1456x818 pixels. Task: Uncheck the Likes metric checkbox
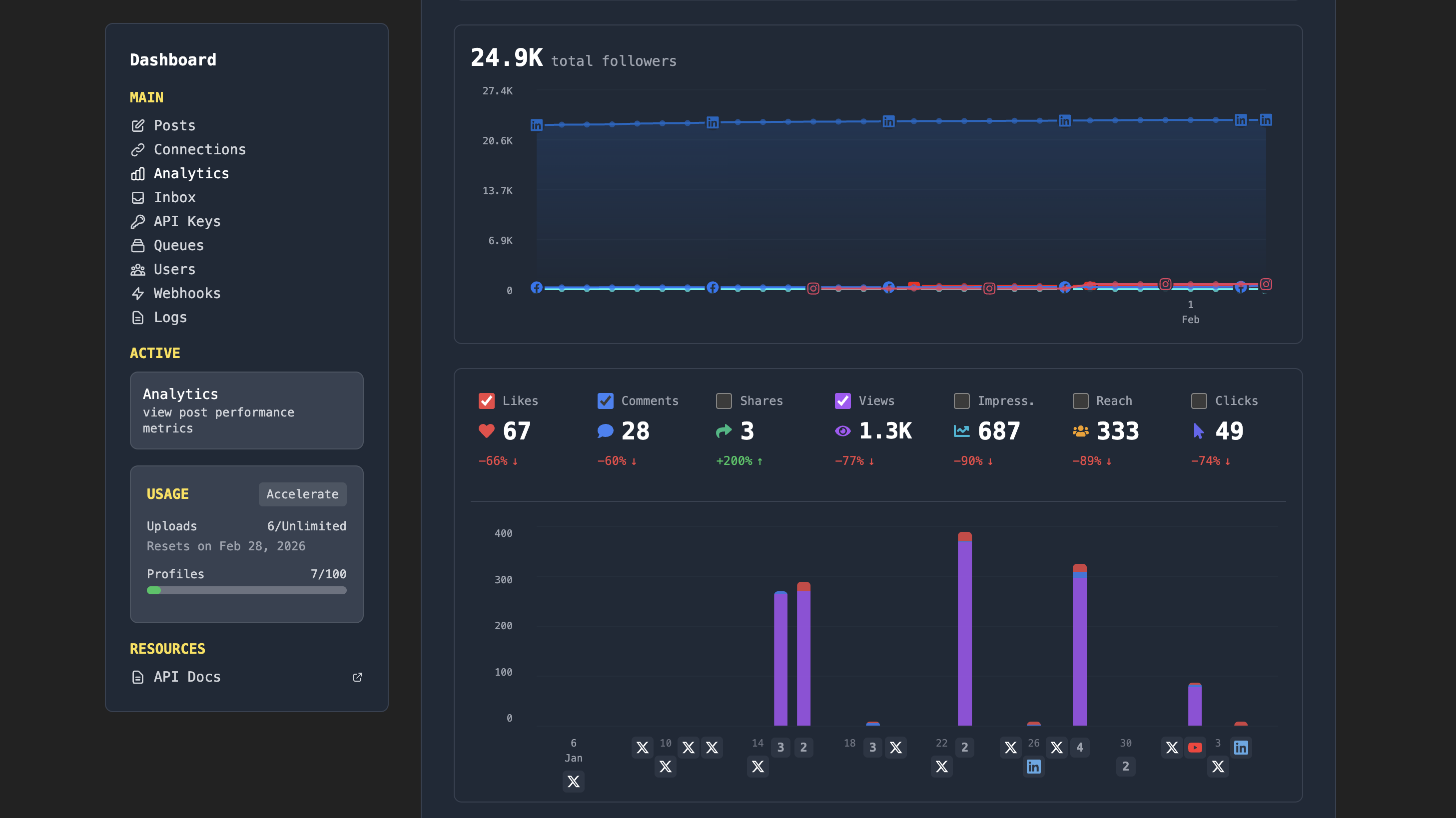tap(486, 401)
